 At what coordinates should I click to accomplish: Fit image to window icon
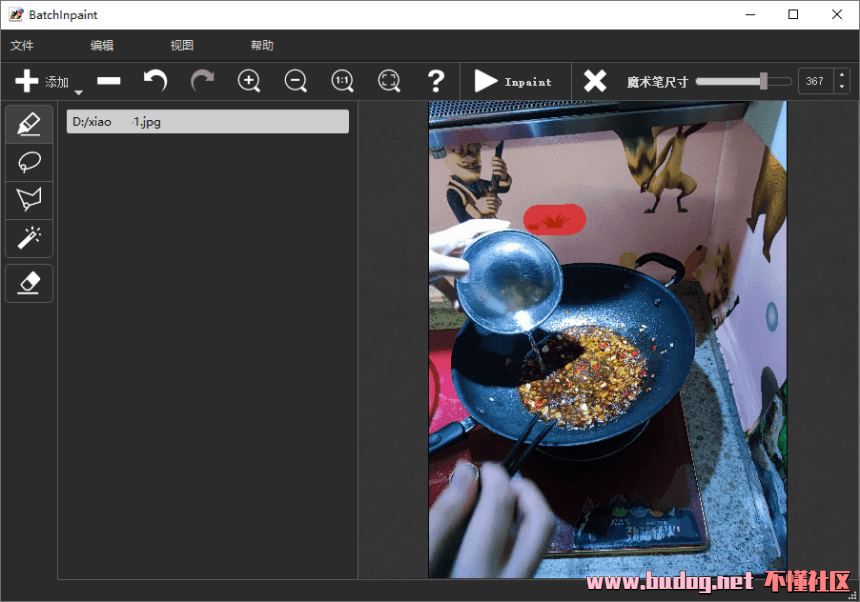[x=389, y=81]
